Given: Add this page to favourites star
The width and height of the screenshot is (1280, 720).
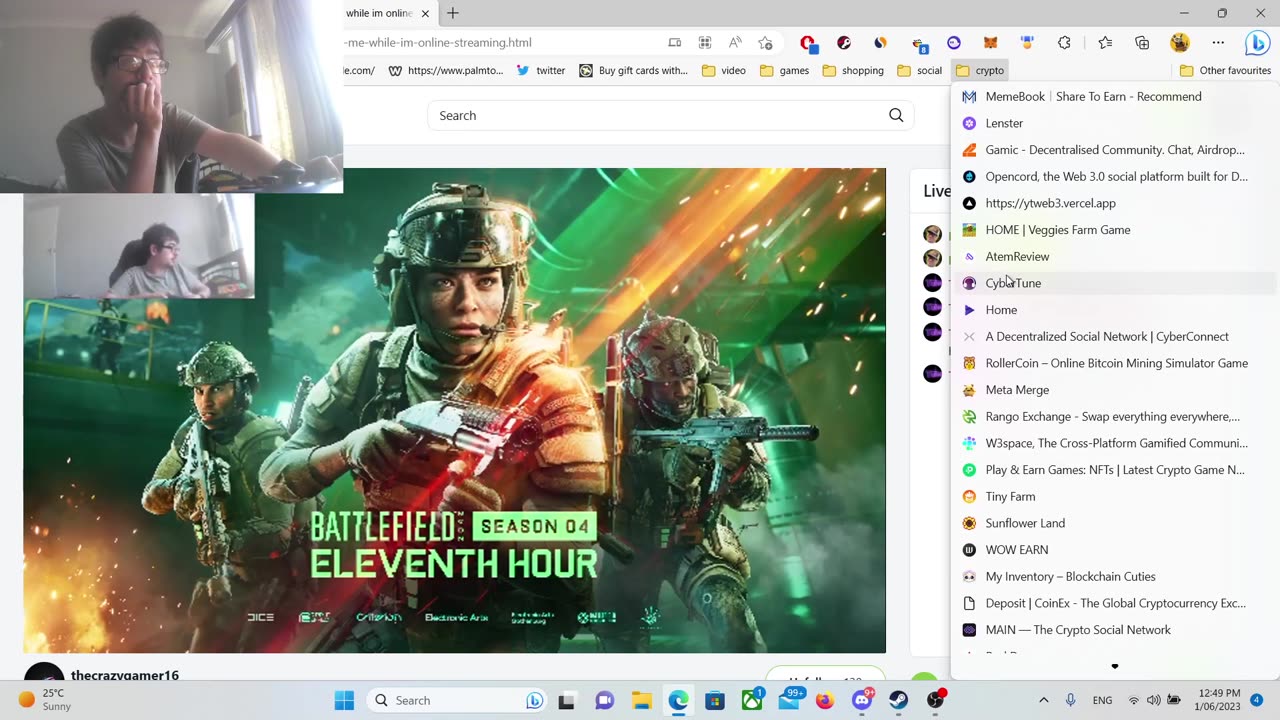Looking at the screenshot, I should point(765,43).
